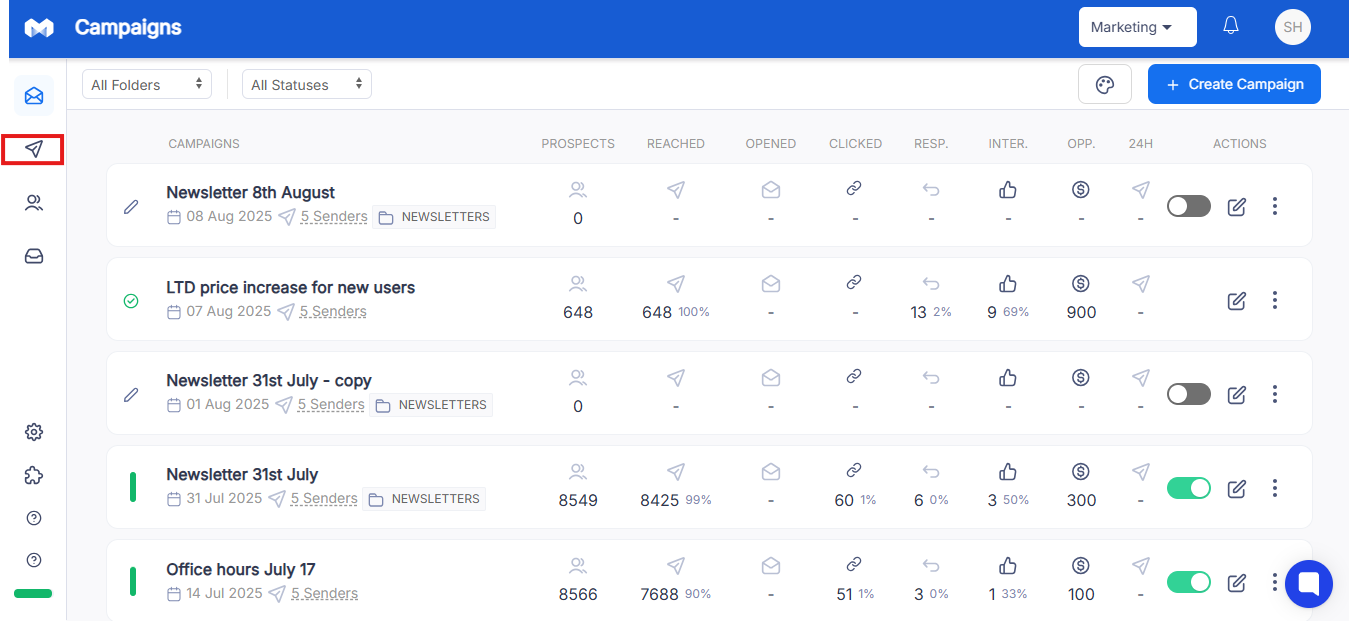Click dollar icon in Office hours July 17 row
The image size is (1349, 621).
(1080, 565)
